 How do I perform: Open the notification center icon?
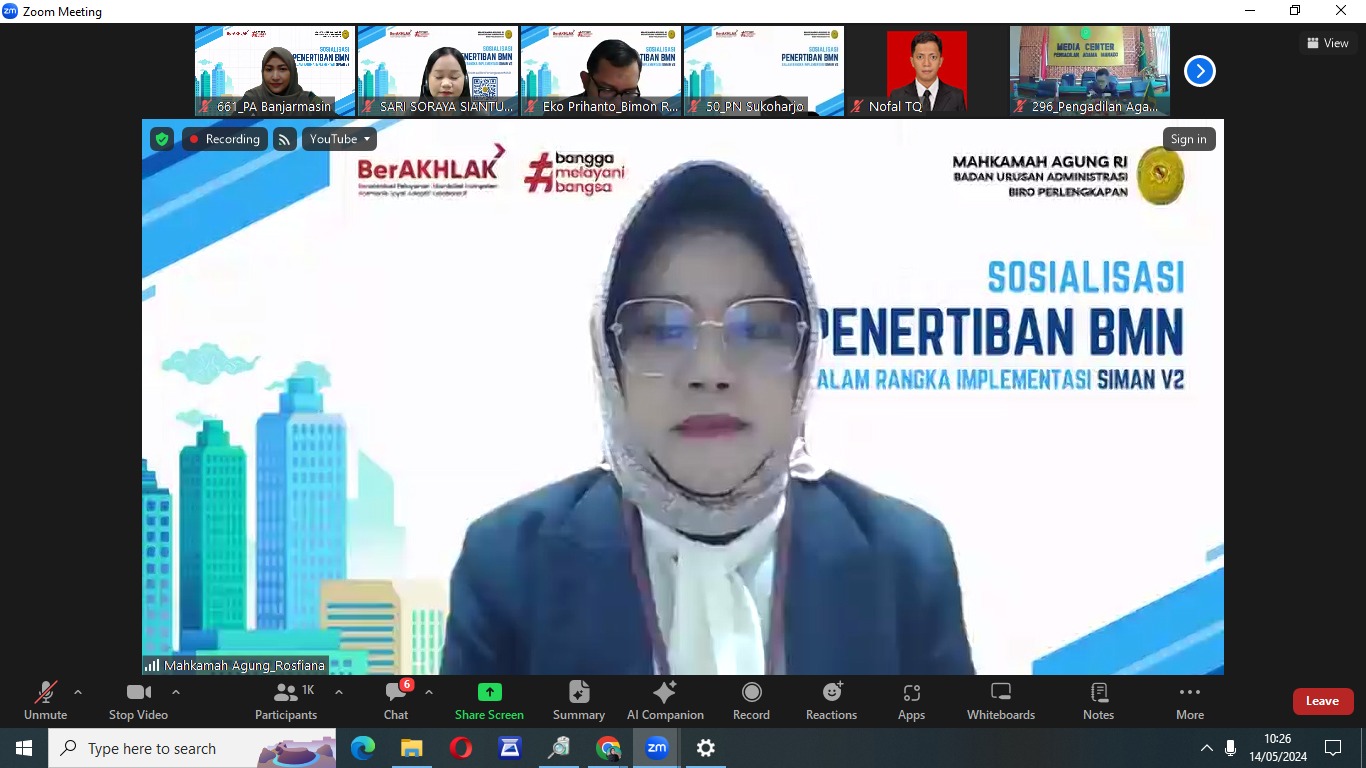[1333, 748]
